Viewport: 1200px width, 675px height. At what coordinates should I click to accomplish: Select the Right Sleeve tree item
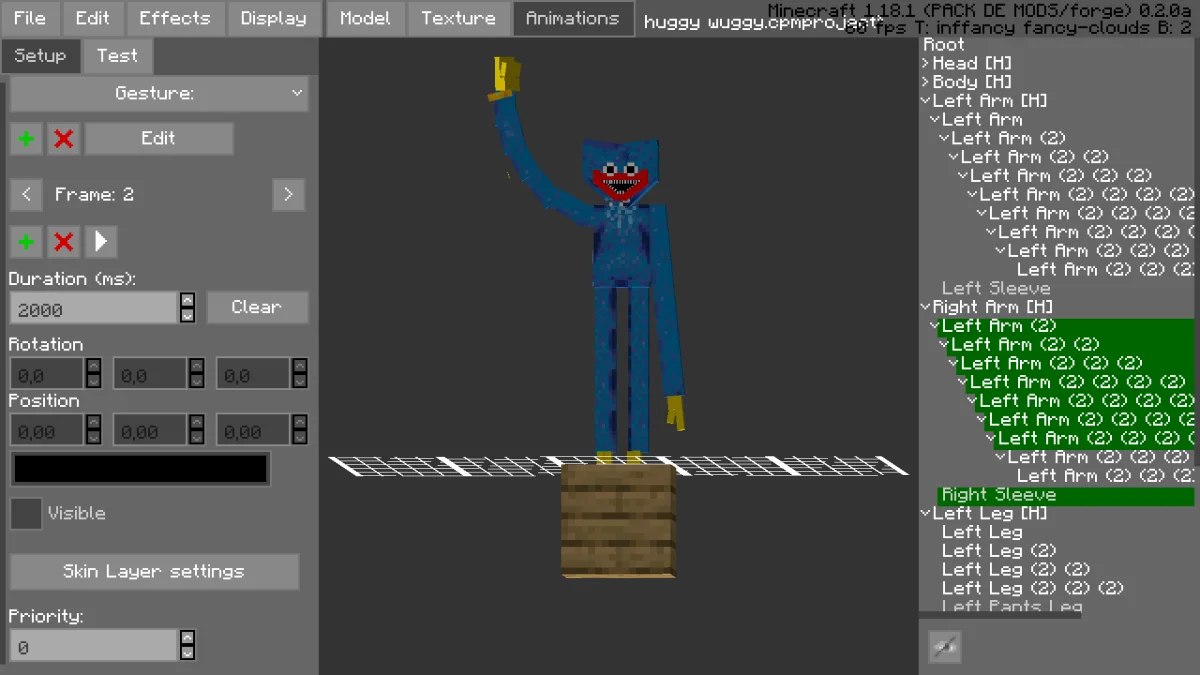[x=999, y=495]
